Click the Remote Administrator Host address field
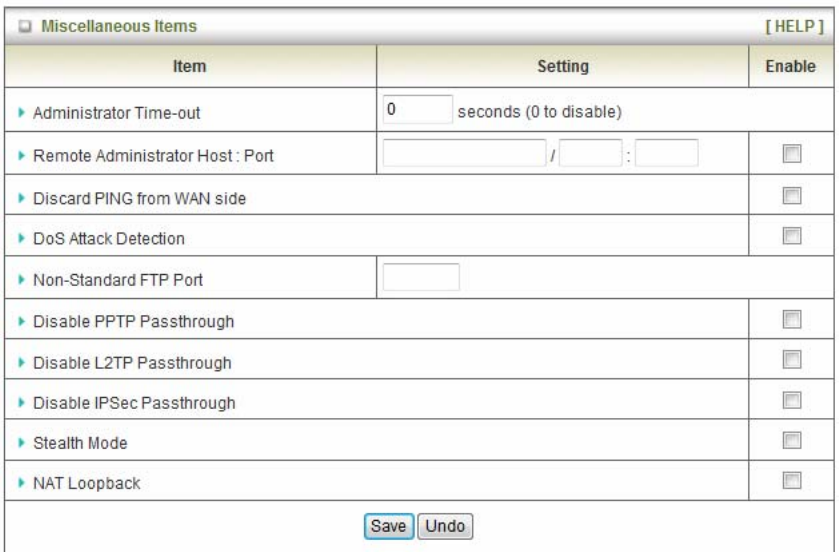 click(x=464, y=153)
